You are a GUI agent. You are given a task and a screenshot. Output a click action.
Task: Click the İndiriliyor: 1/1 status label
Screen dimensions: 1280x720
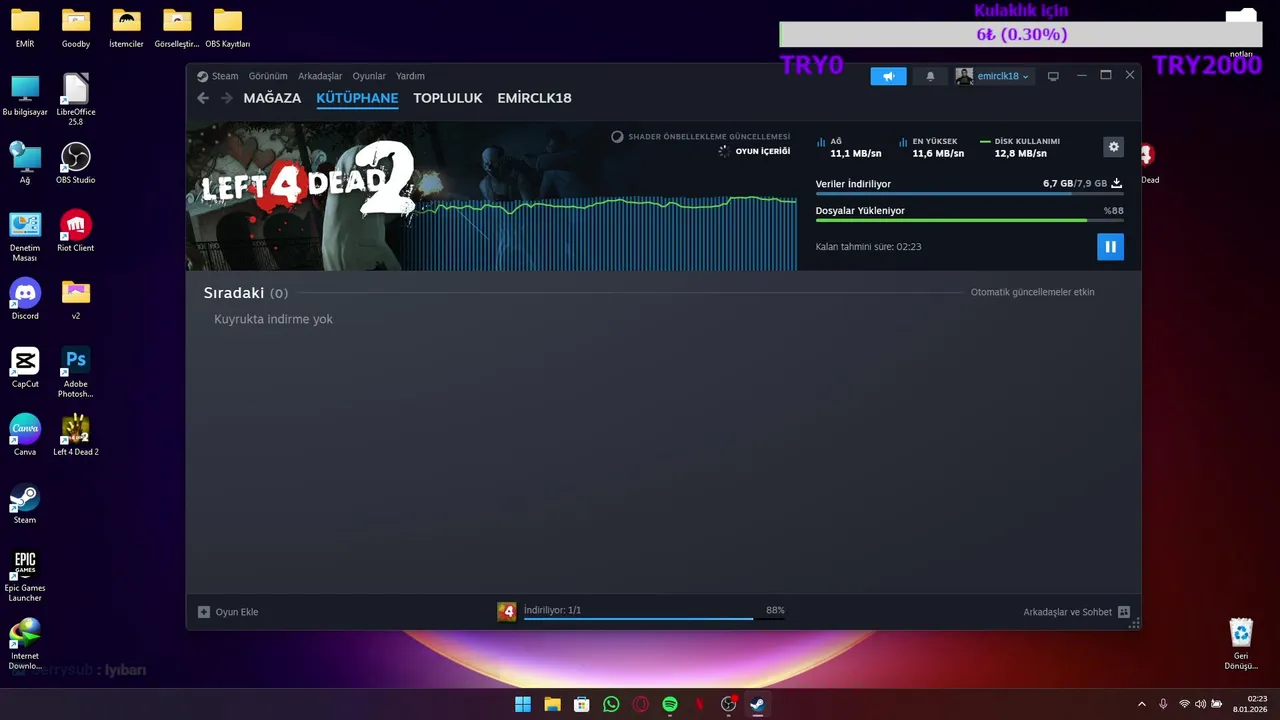coord(552,610)
